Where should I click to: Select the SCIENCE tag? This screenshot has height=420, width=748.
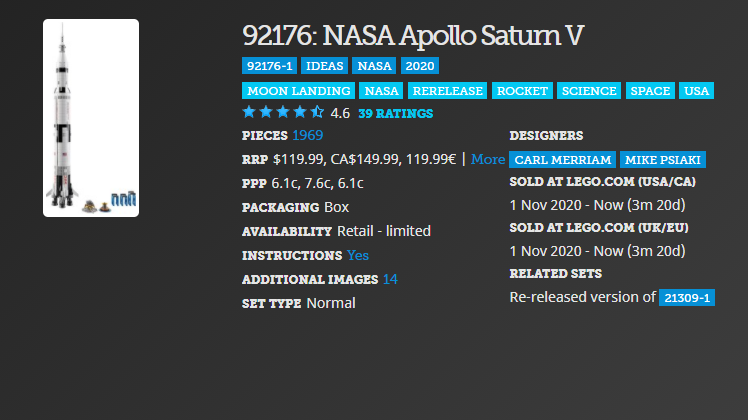click(x=589, y=91)
